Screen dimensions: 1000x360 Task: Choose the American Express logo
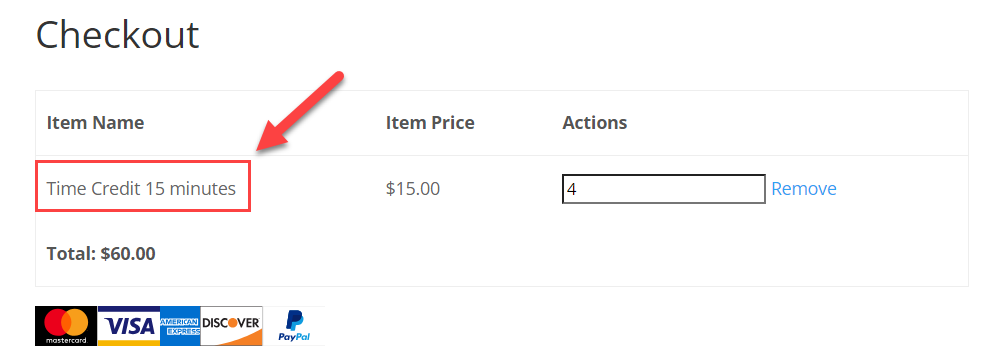coord(180,326)
